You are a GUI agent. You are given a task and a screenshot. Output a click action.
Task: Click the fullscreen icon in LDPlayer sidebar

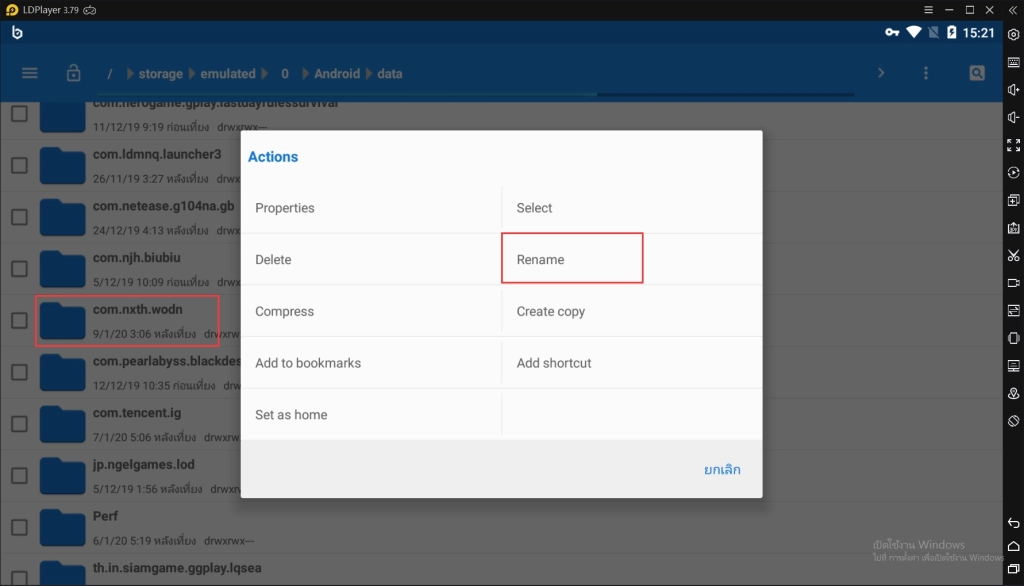pos(1013,145)
